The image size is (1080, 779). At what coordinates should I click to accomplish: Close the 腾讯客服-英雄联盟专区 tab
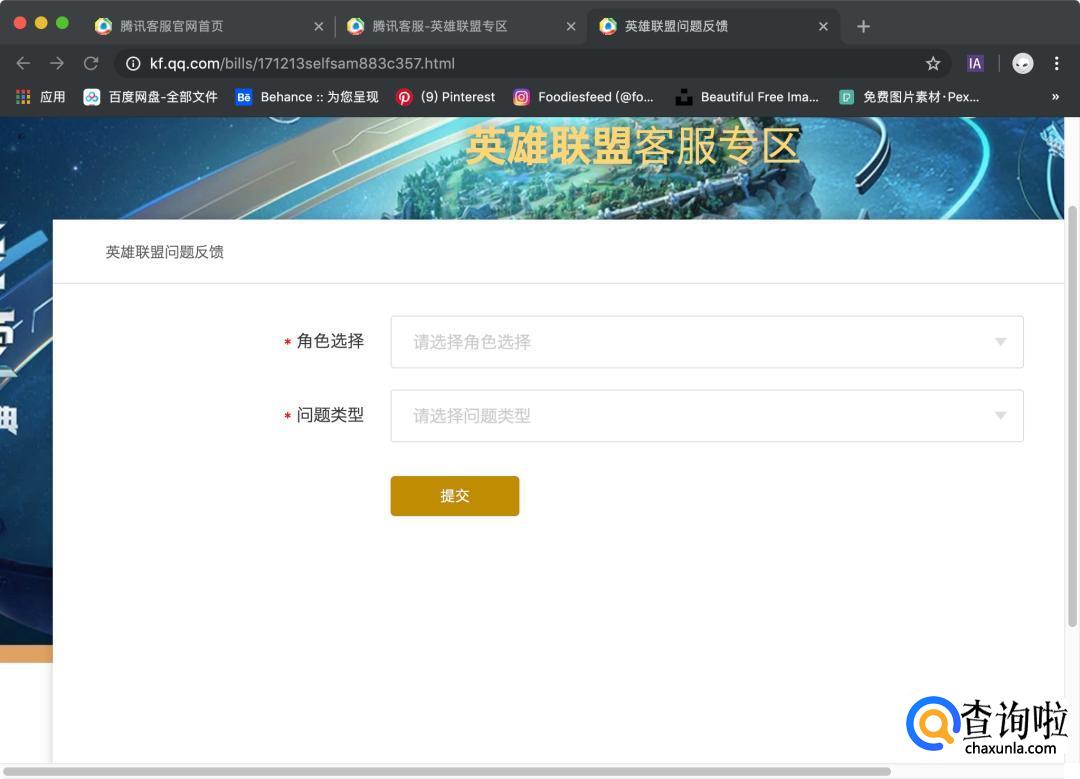point(571,26)
